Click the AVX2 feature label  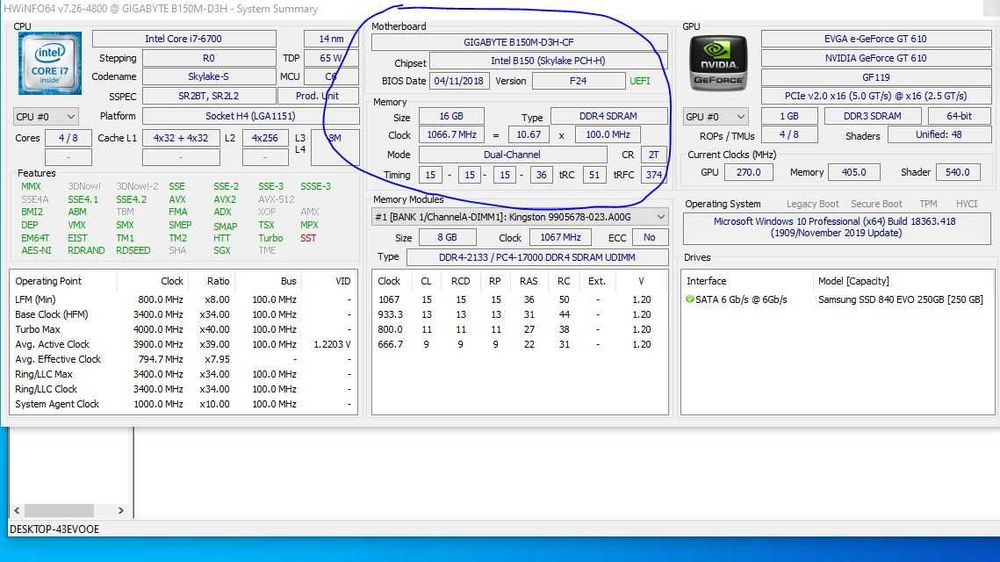[x=224, y=199]
